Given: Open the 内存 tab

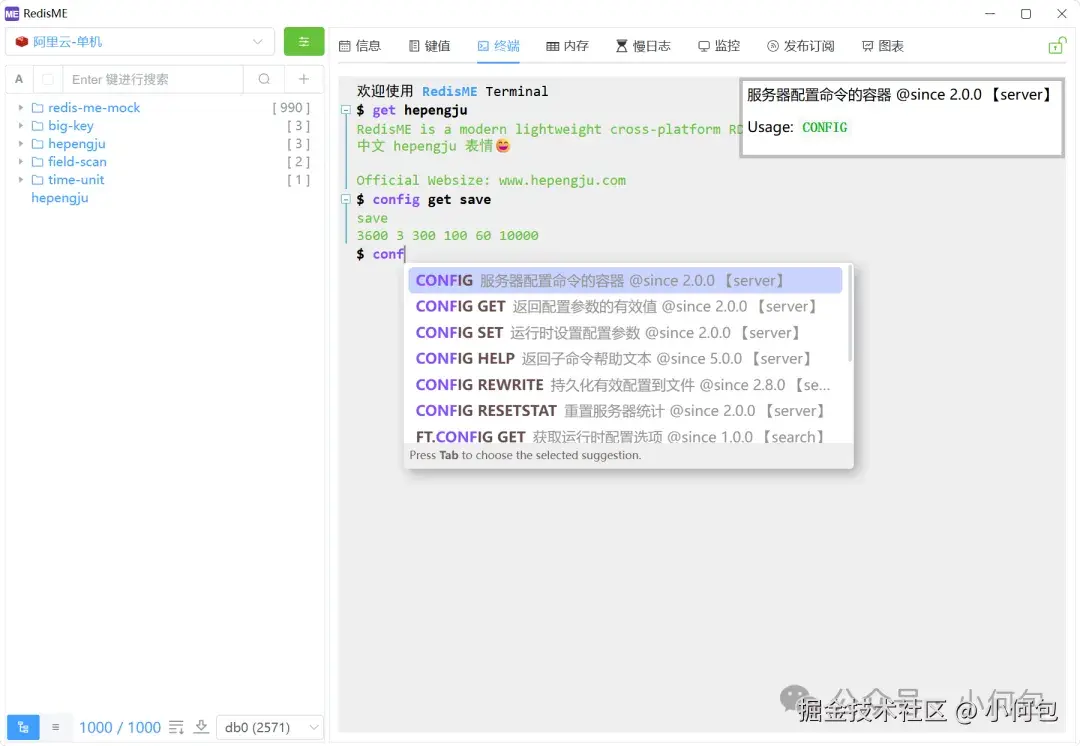Looking at the screenshot, I should (568, 46).
